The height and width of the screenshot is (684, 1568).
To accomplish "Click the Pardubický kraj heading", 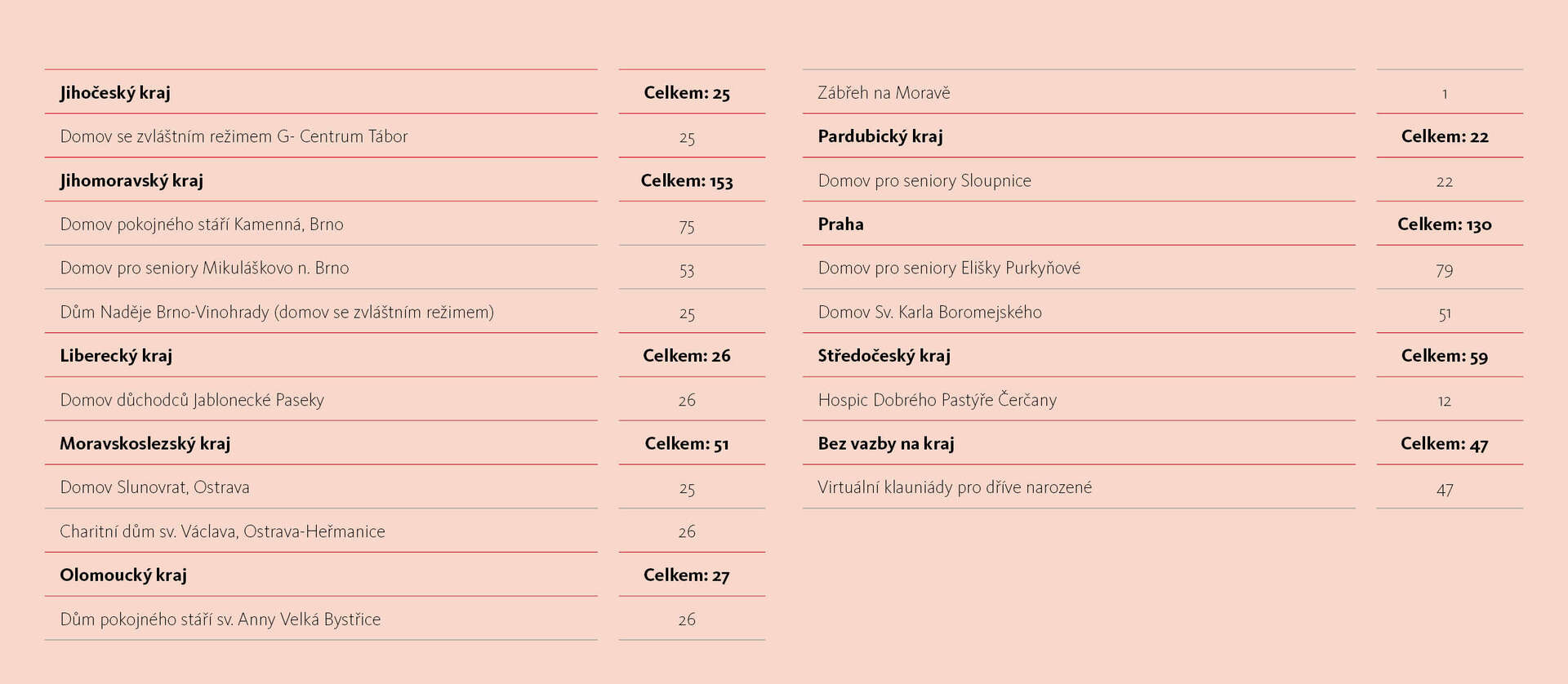I will point(880,136).
